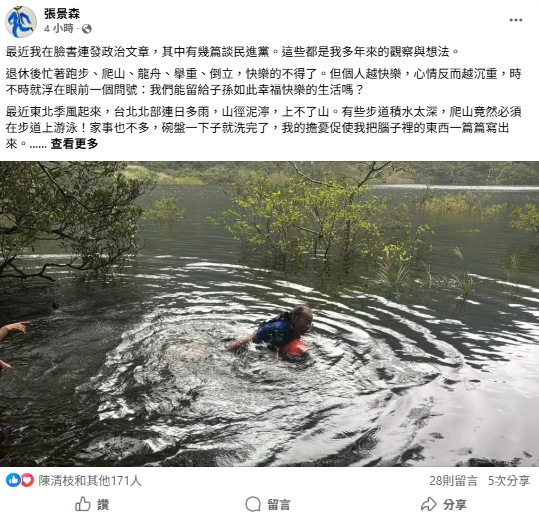The image size is (539, 517).
Task: Click the blue thumbs-up reaction icon
Action: [x=13, y=480]
